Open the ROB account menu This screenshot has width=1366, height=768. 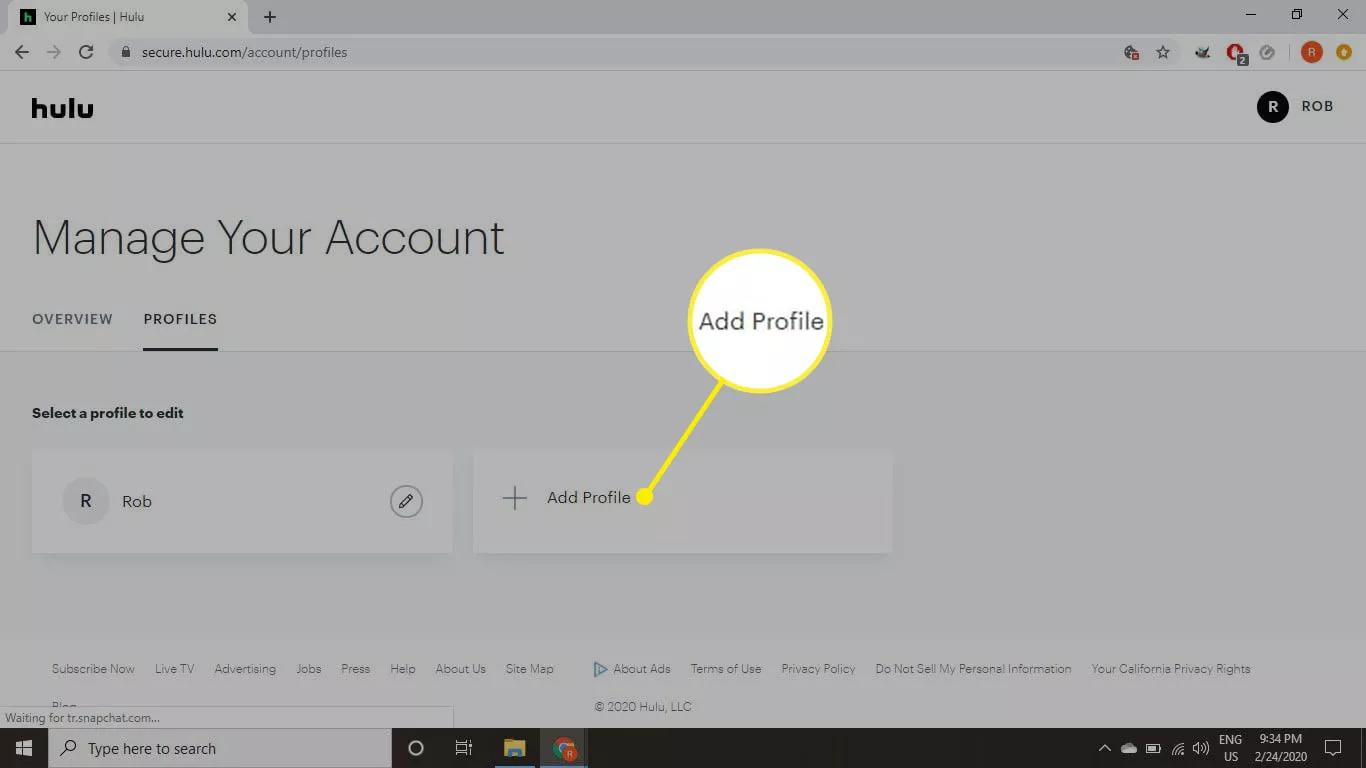[1295, 106]
